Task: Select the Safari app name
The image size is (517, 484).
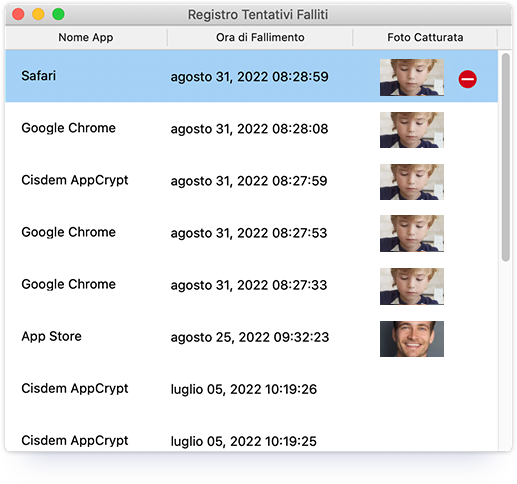Action: (39, 76)
